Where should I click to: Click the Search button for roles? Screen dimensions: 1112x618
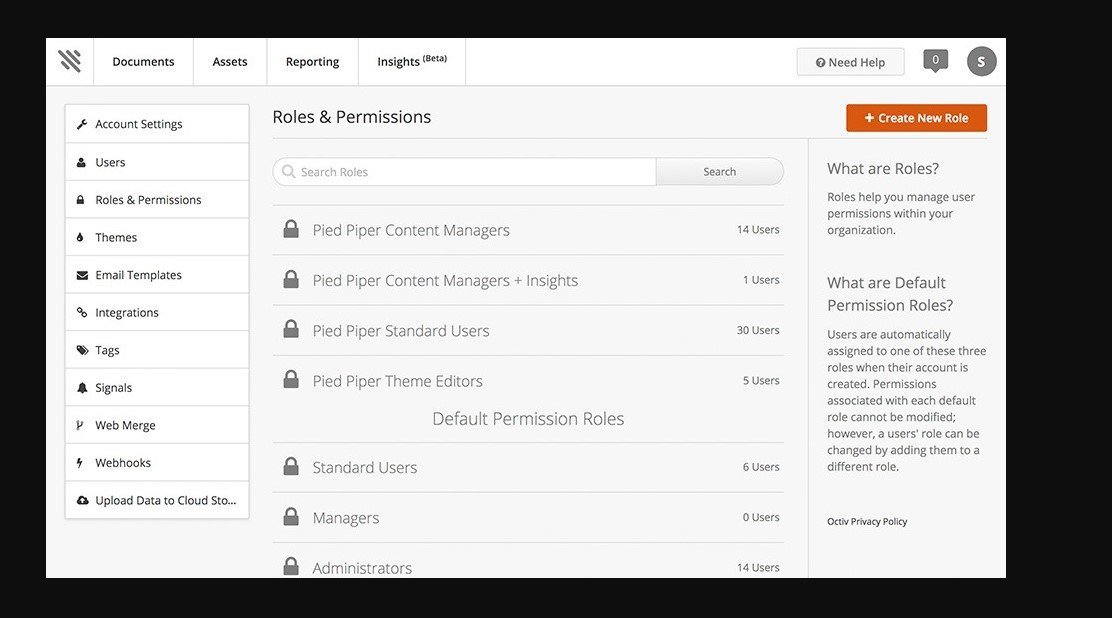tap(719, 172)
